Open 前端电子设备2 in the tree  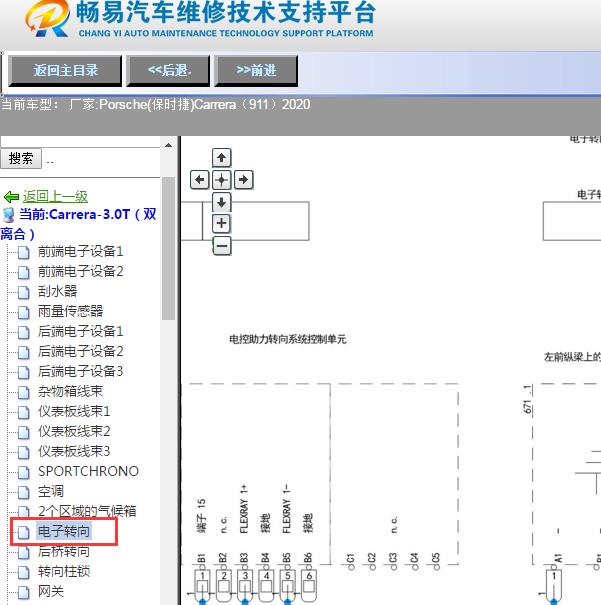(80, 272)
